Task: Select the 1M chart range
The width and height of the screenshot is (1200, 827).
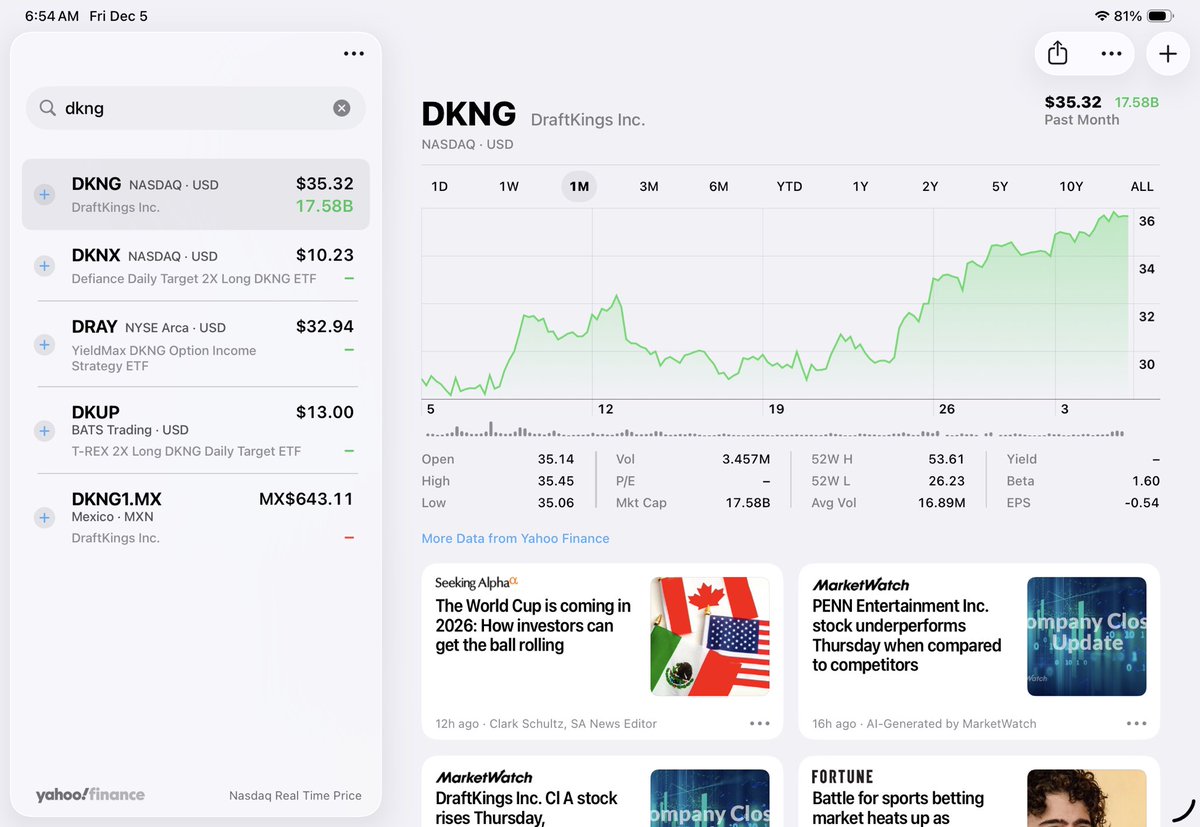Action: pos(579,186)
